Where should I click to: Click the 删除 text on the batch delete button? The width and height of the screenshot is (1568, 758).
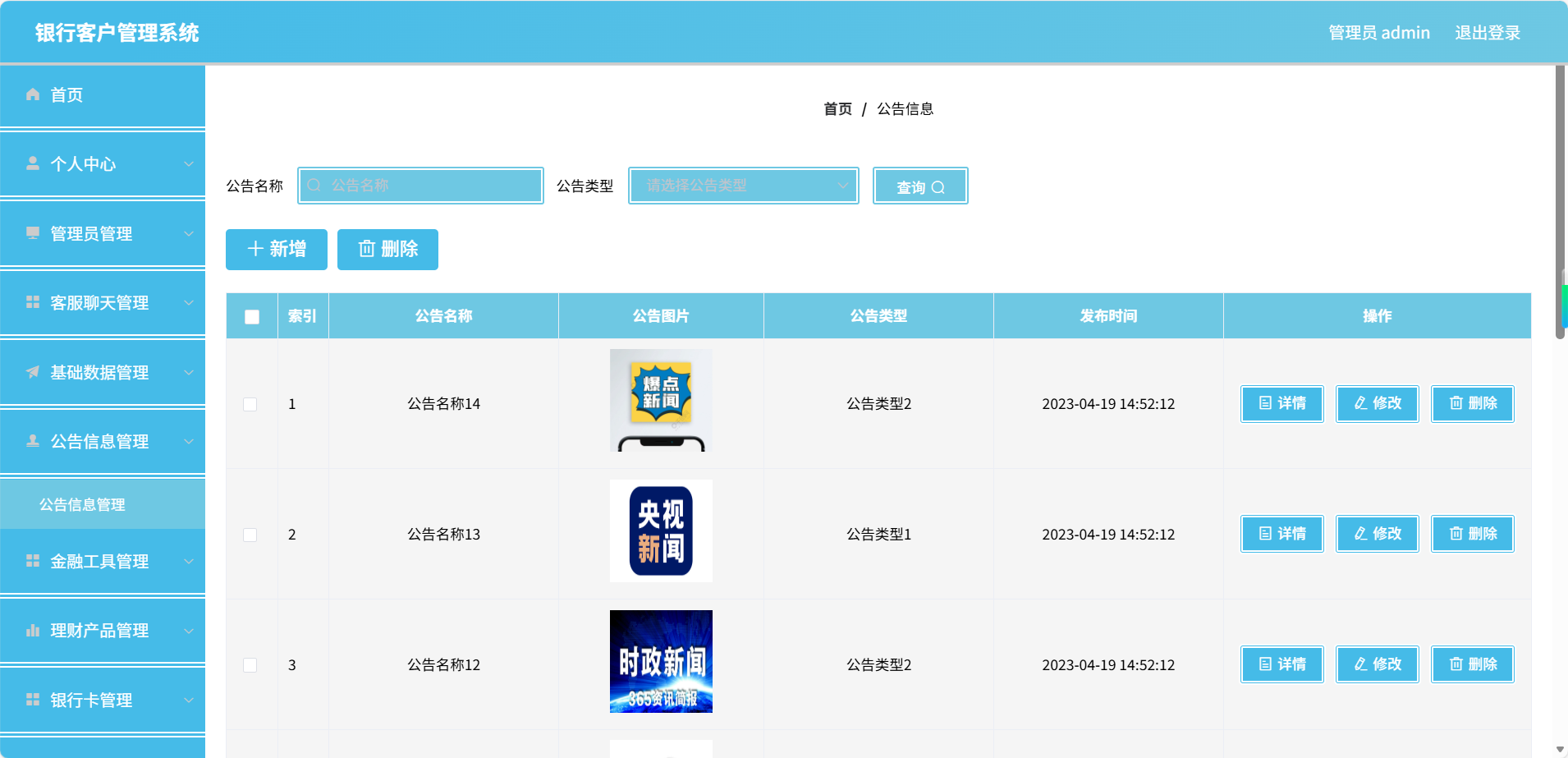pos(400,249)
